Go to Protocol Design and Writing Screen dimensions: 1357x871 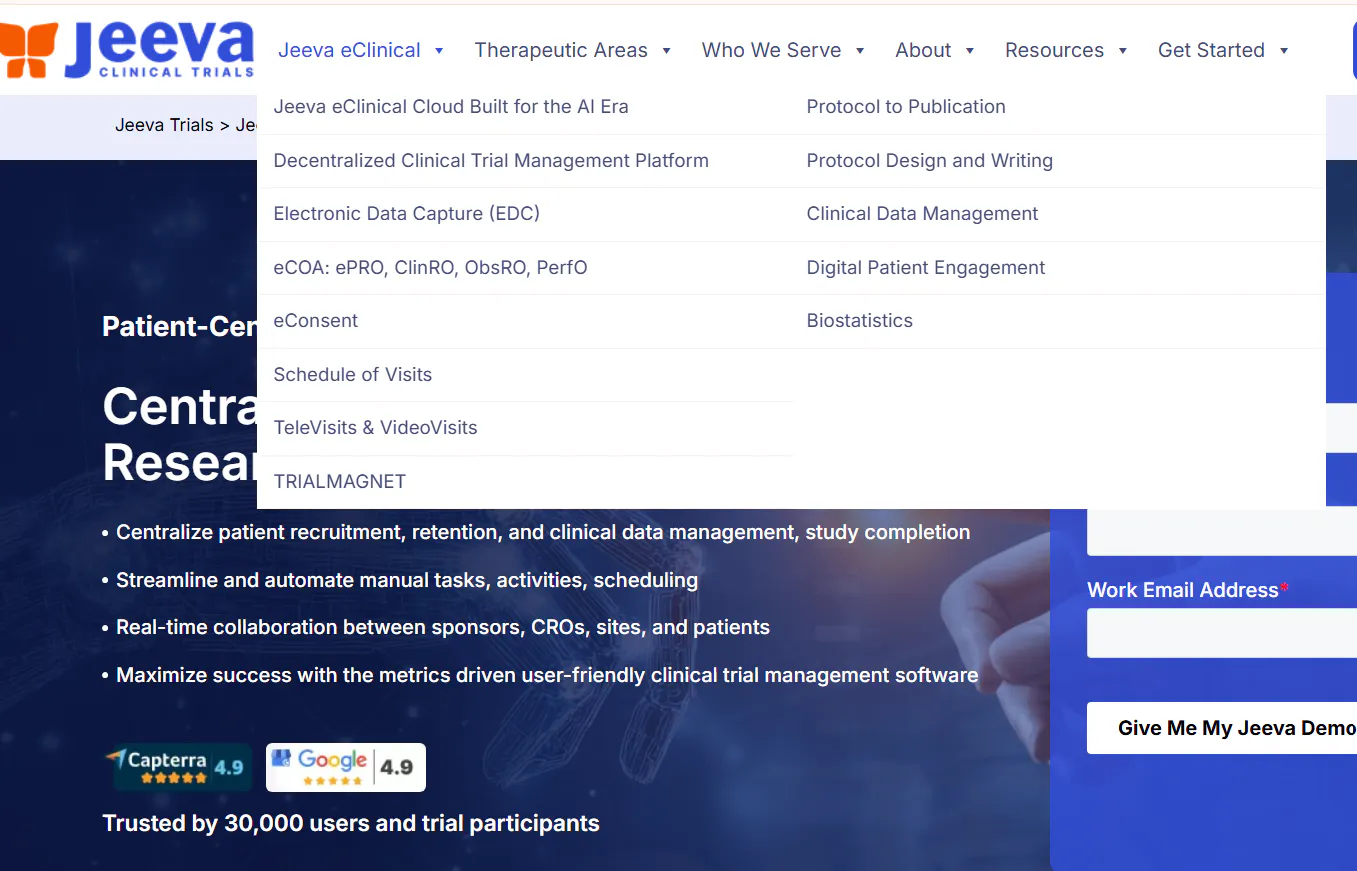(x=930, y=160)
